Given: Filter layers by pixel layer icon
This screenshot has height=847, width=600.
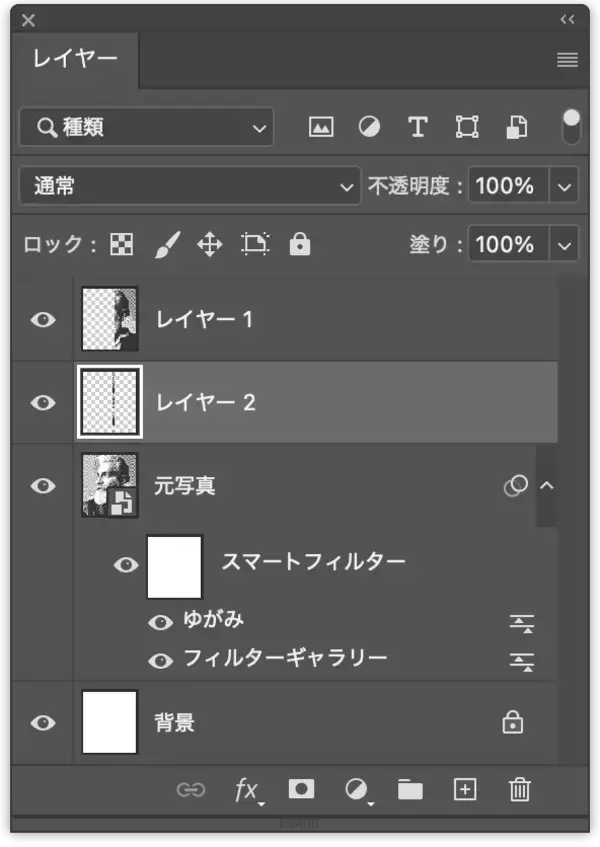Looking at the screenshot, I should [x=321, y=127].
